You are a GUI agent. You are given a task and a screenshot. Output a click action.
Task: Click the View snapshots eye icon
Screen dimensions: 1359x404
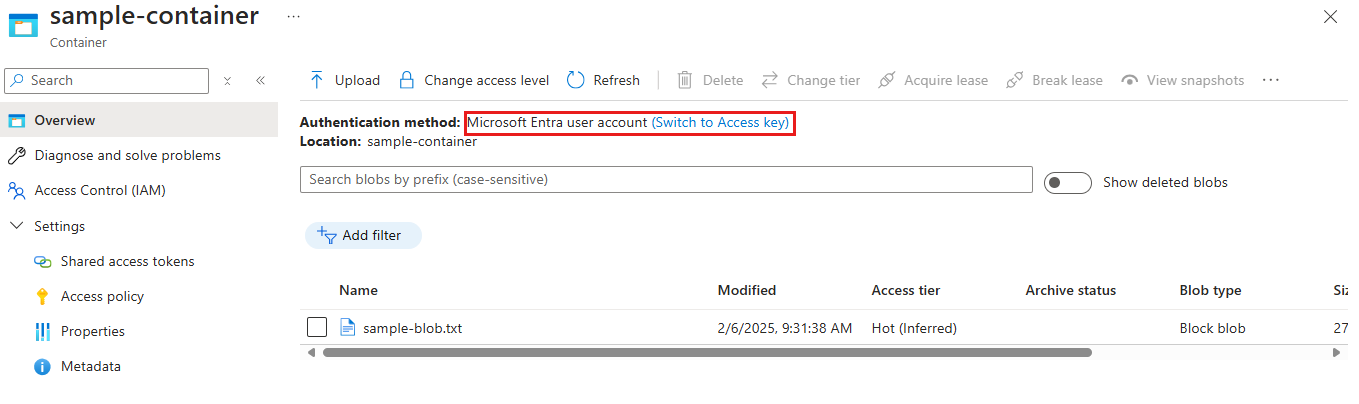[x=1130, y=80]
